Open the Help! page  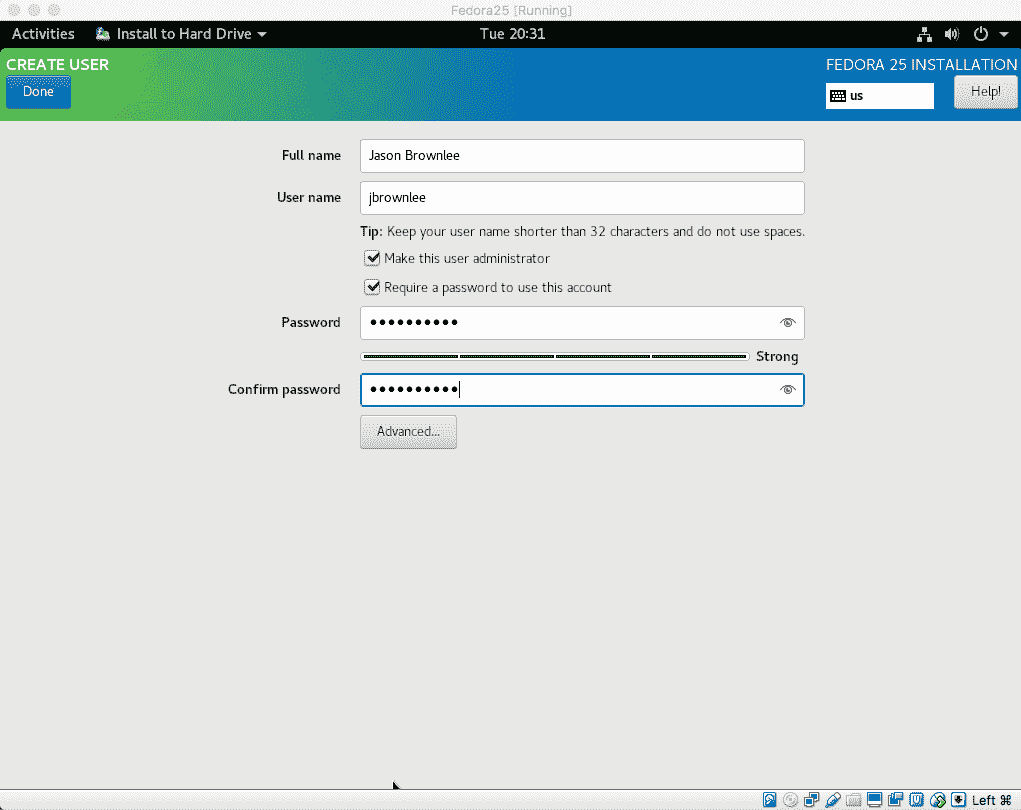(985, 92)
